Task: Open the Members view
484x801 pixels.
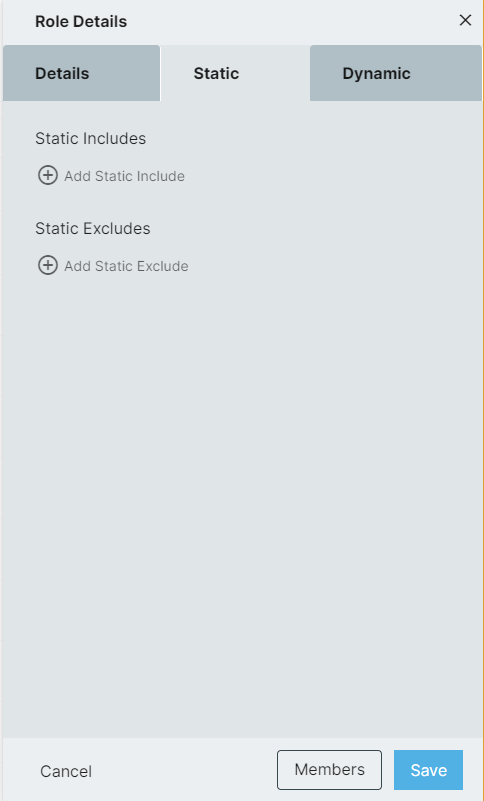Action: click(329, 770)
